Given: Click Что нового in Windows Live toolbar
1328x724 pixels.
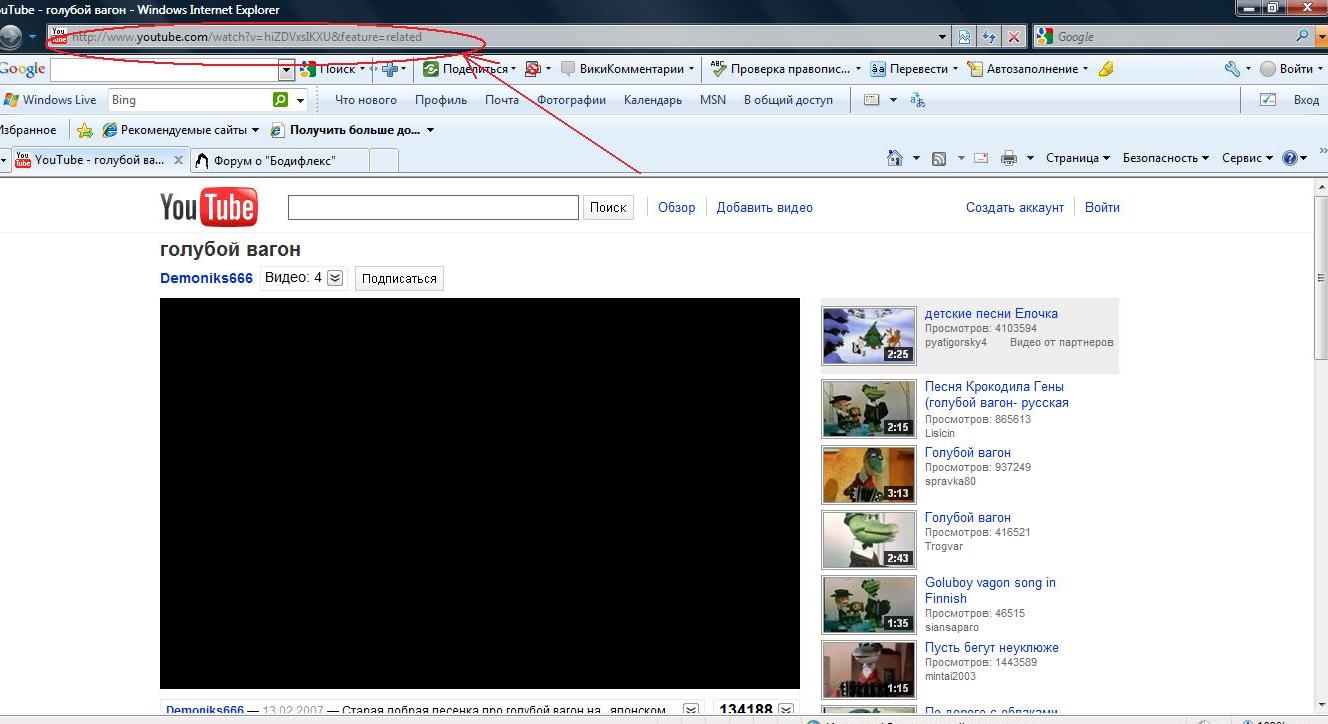Looking at the screenshot, I should pos(366,100).
